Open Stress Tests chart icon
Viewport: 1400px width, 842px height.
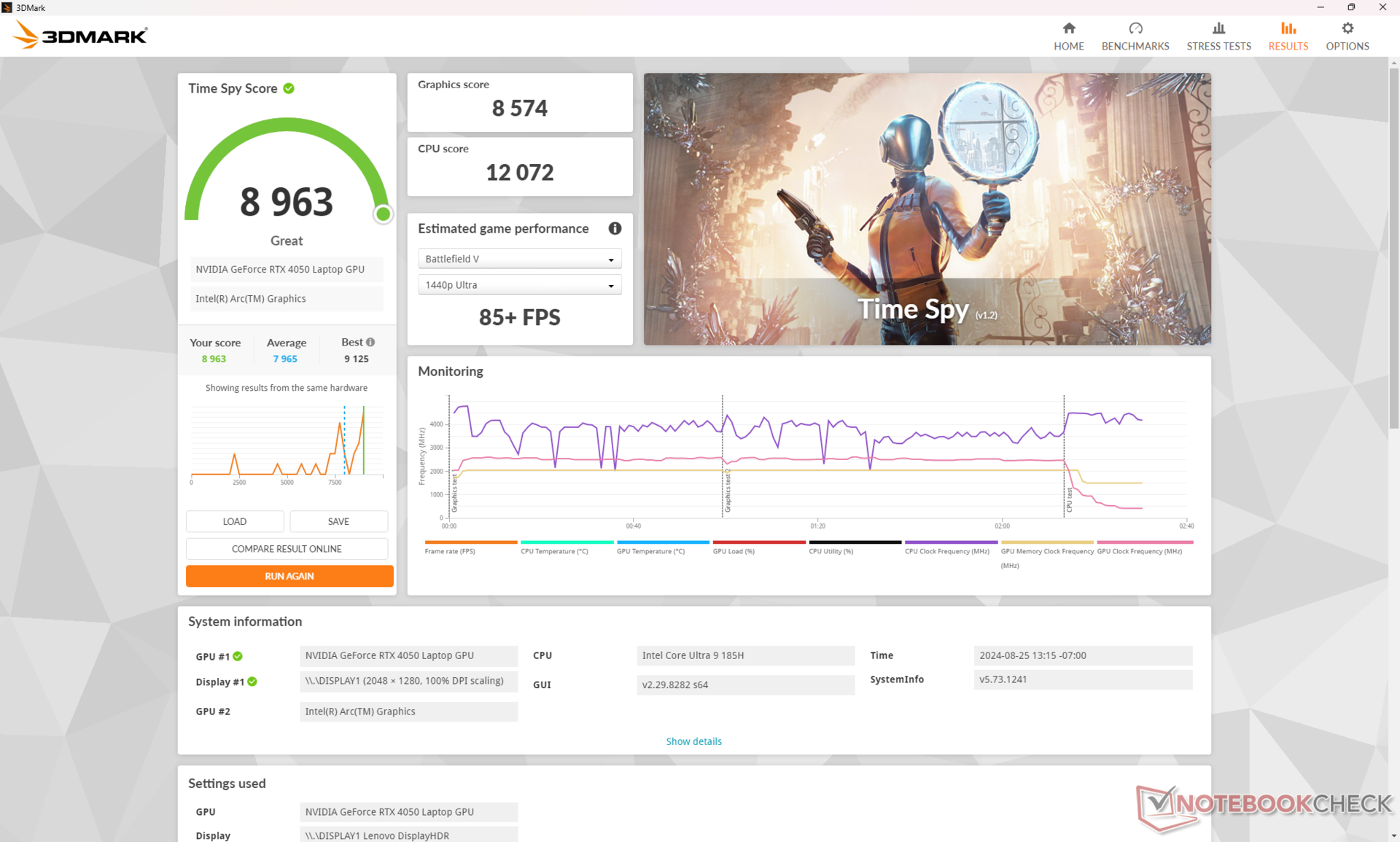pyautogui.click(x=1218, y=28)
